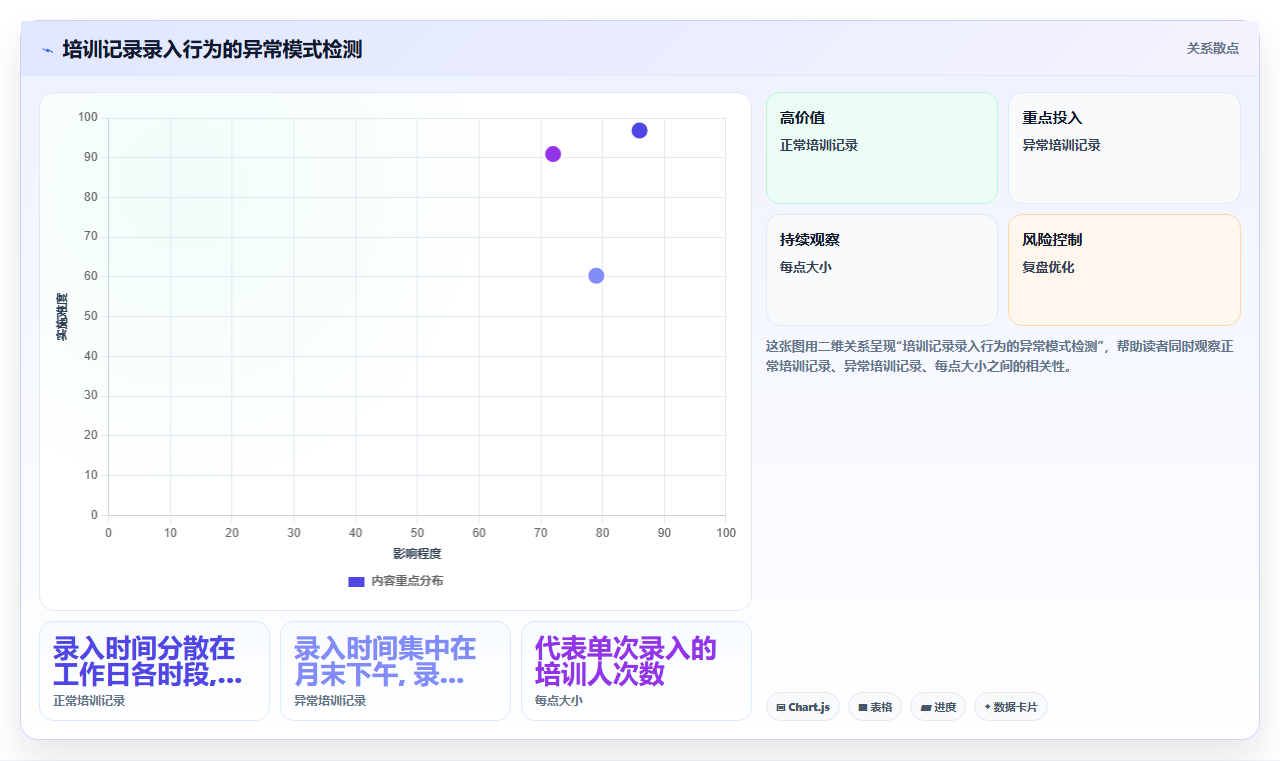Image resolution: width=1280 pixels, height=761 pixels.
Task: Toggle the 内容重点分布 legend item
Action: coord(395,581)
